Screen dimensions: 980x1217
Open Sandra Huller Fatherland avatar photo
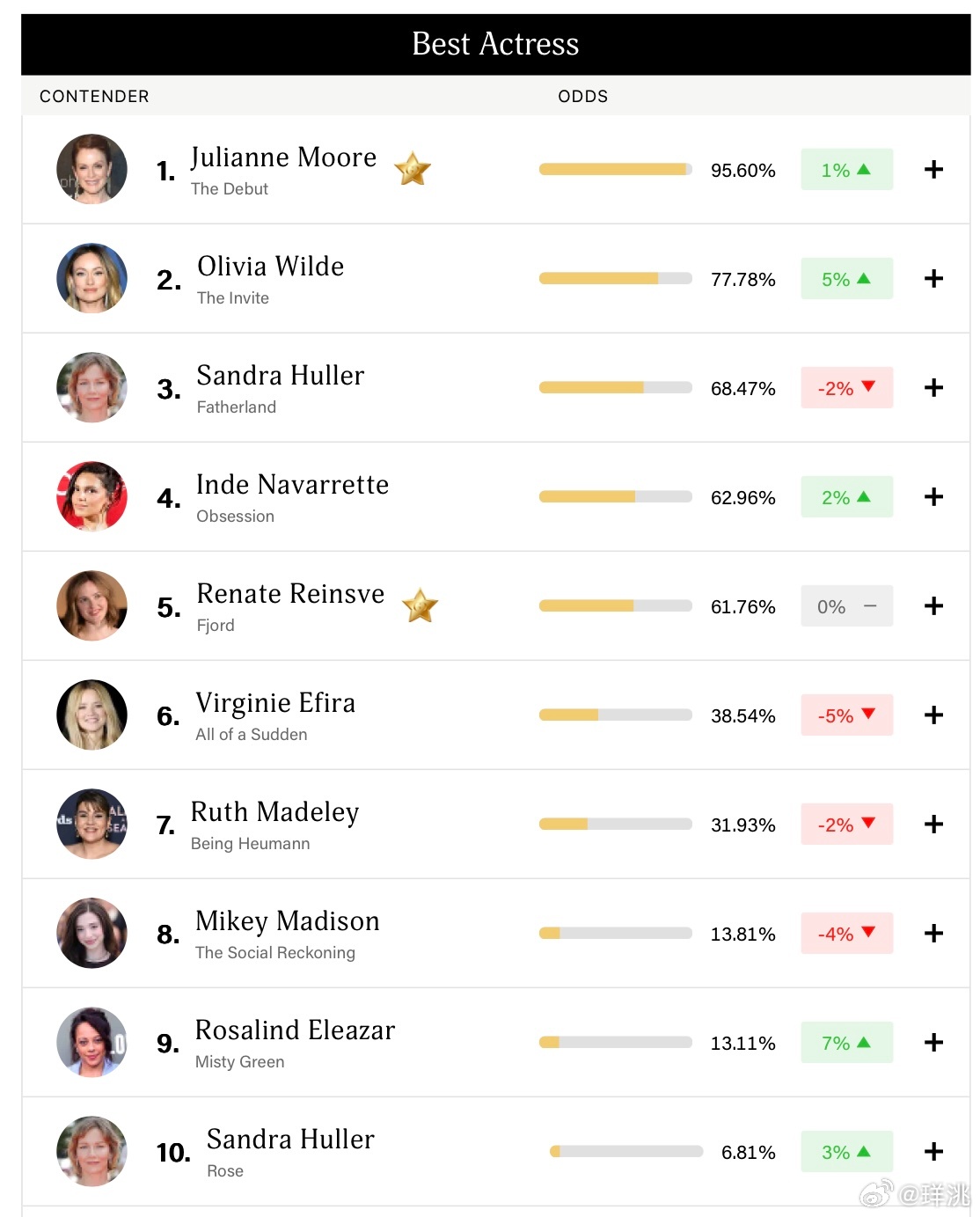pos(91,387)
